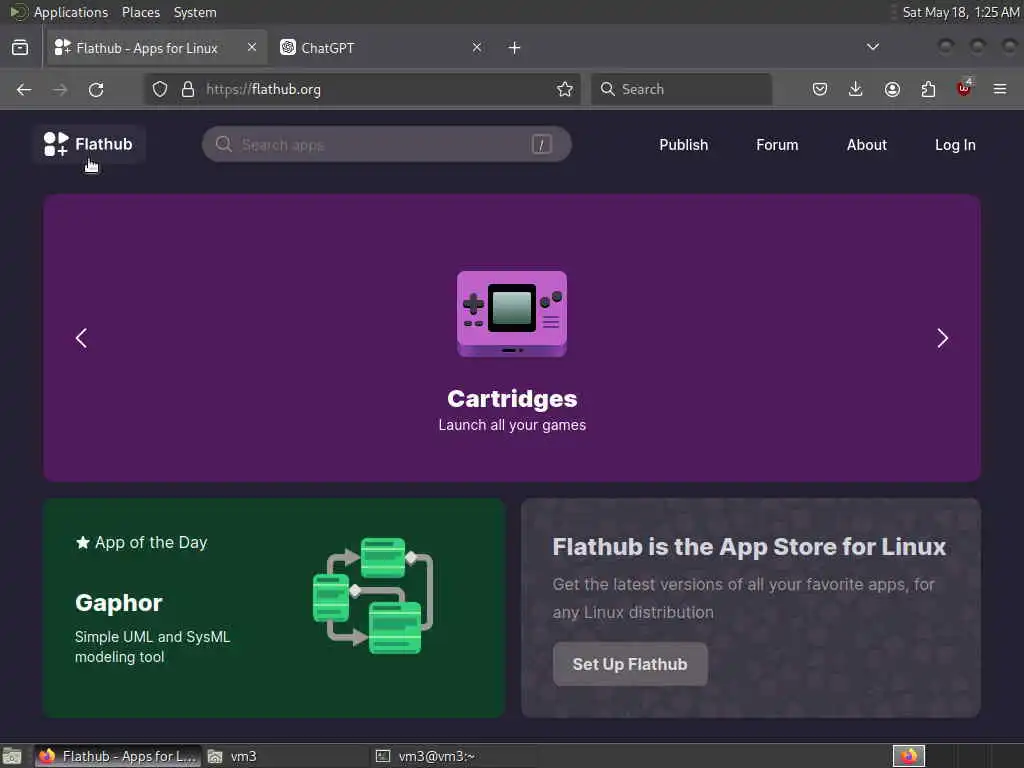
Task: Open the About link
Action: 867,145
